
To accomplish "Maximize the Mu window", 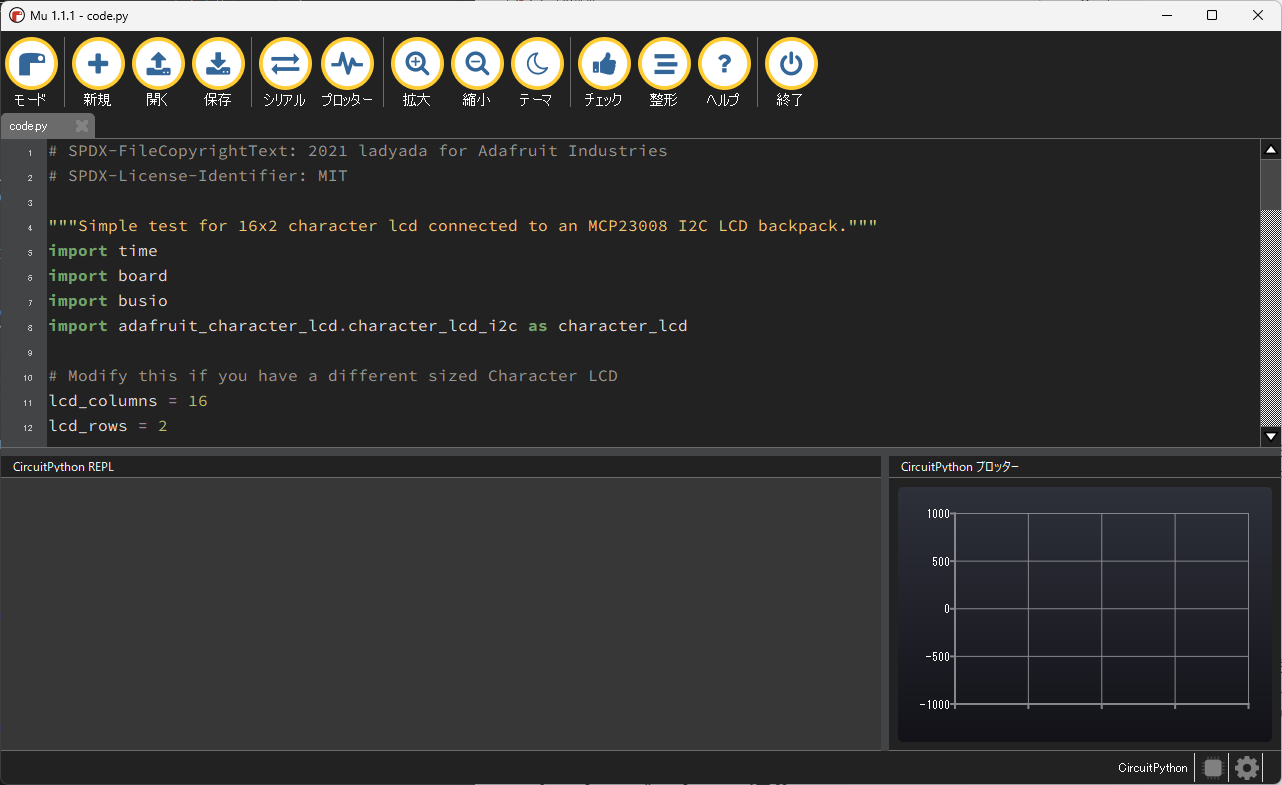I will [x=1212, y=15].
